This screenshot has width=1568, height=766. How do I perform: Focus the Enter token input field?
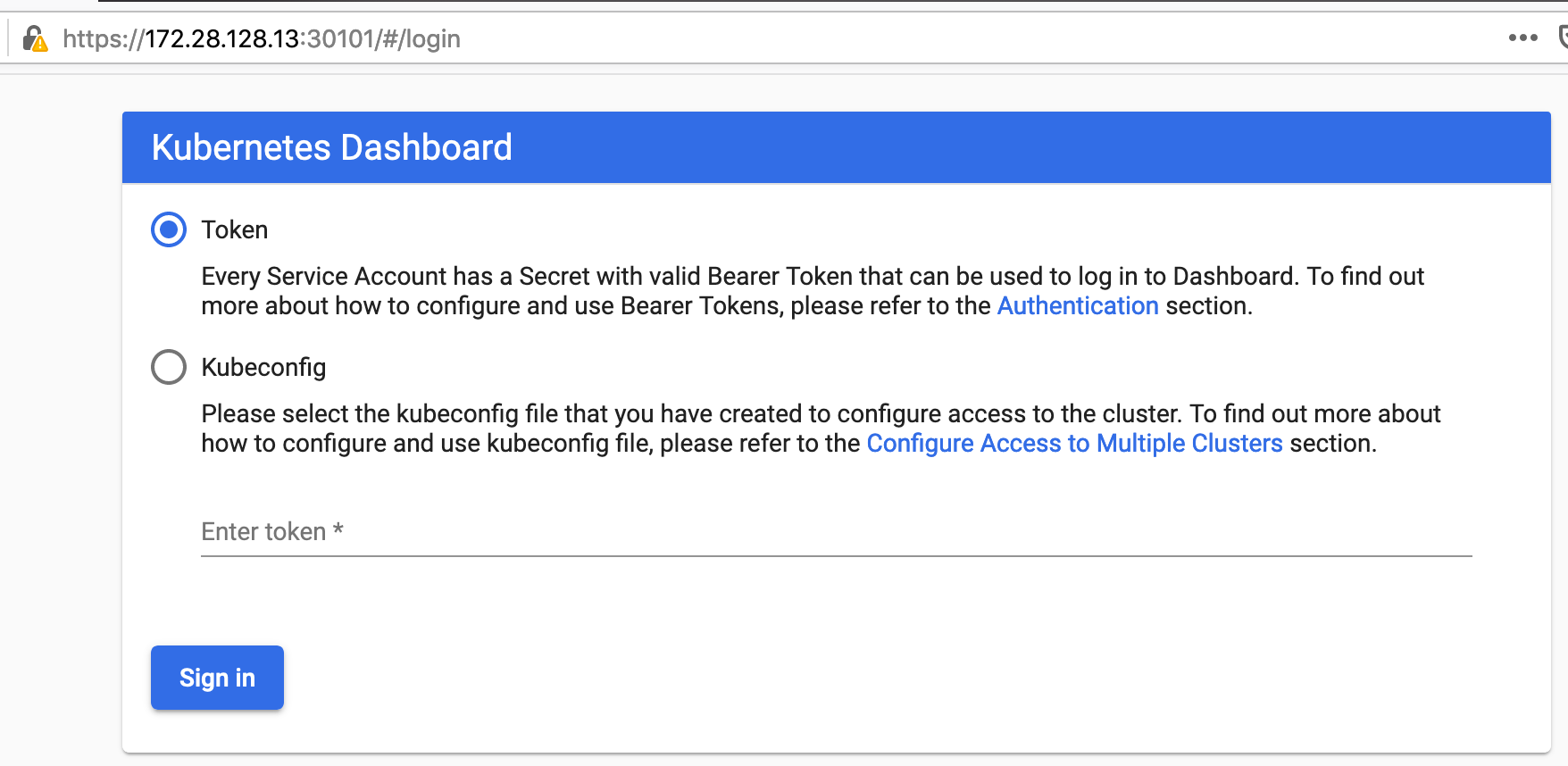coord(836,533)
